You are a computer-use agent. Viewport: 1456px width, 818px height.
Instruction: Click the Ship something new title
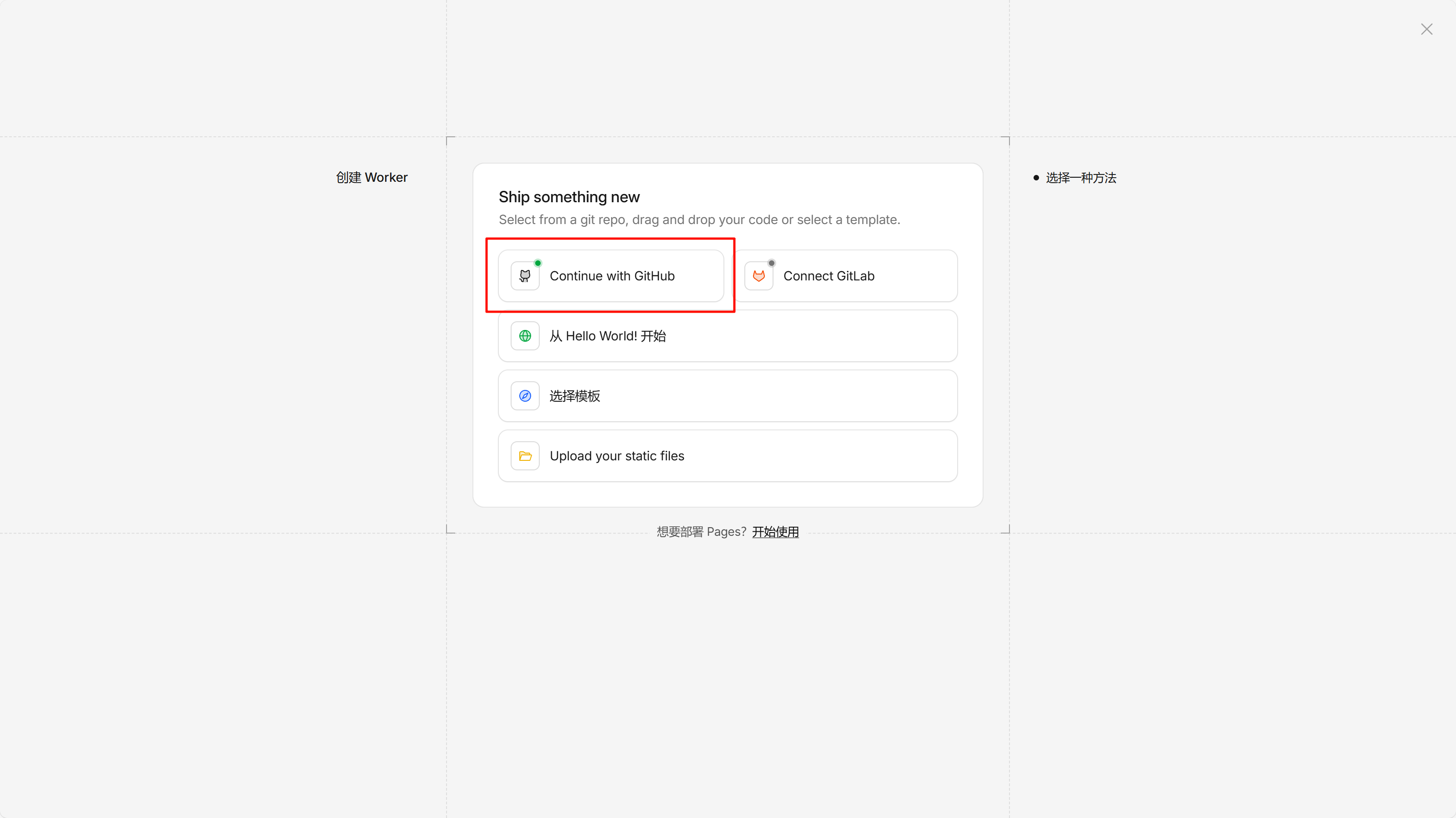point(568,197)
